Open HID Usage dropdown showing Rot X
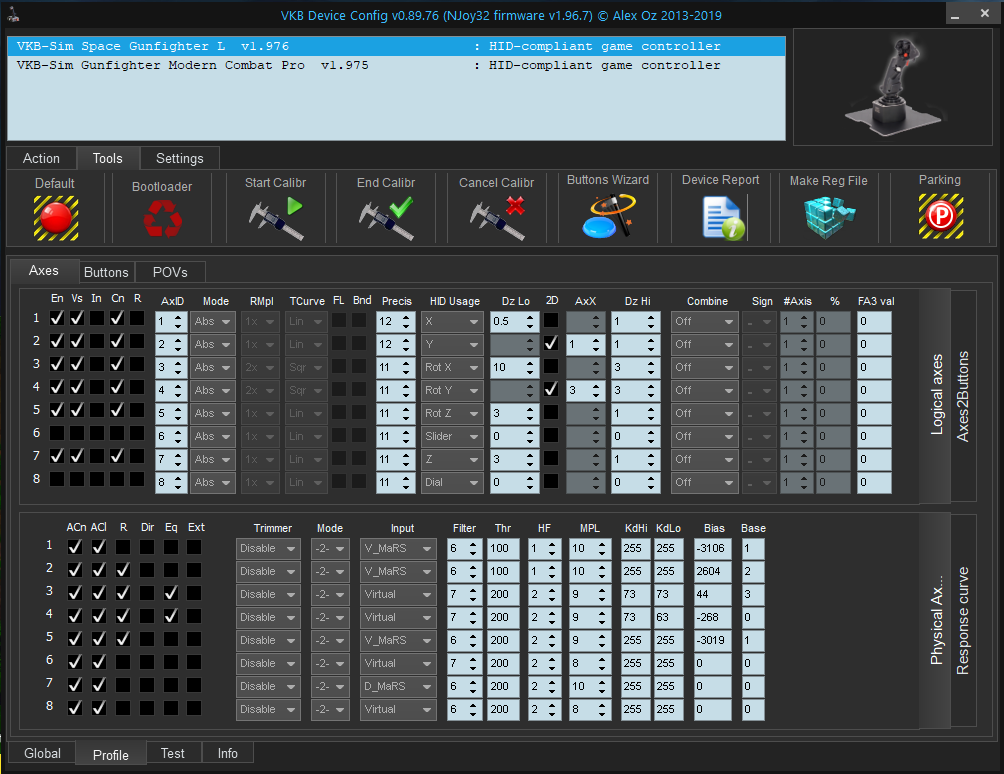Viewport: 1004px width, 774px height. tap(452, 367)
